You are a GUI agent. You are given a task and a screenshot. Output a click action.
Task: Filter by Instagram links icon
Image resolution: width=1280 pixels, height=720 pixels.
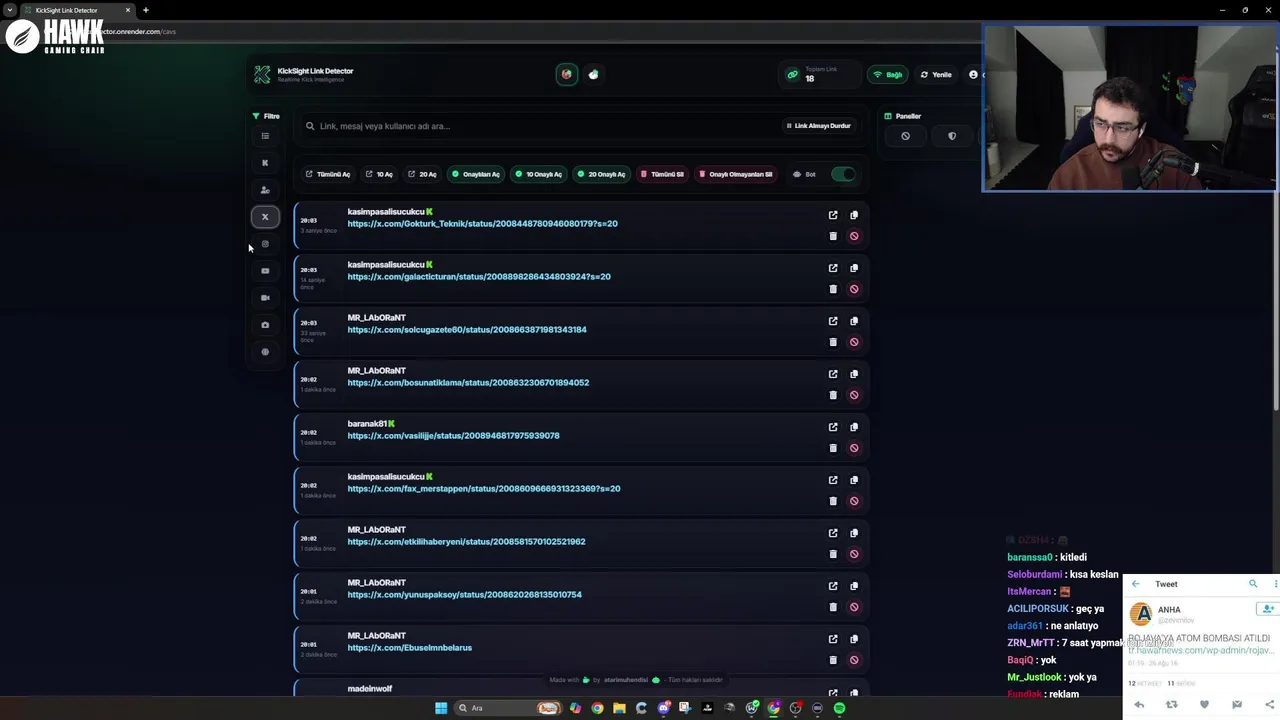tap(265, 244)
